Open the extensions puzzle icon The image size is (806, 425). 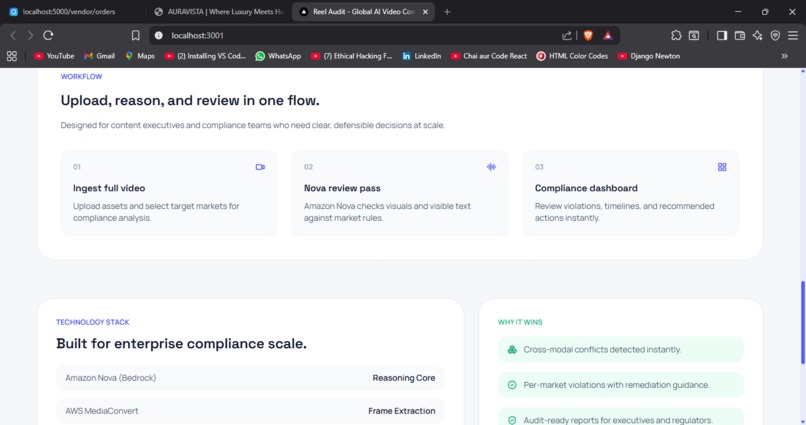[676, 35]
